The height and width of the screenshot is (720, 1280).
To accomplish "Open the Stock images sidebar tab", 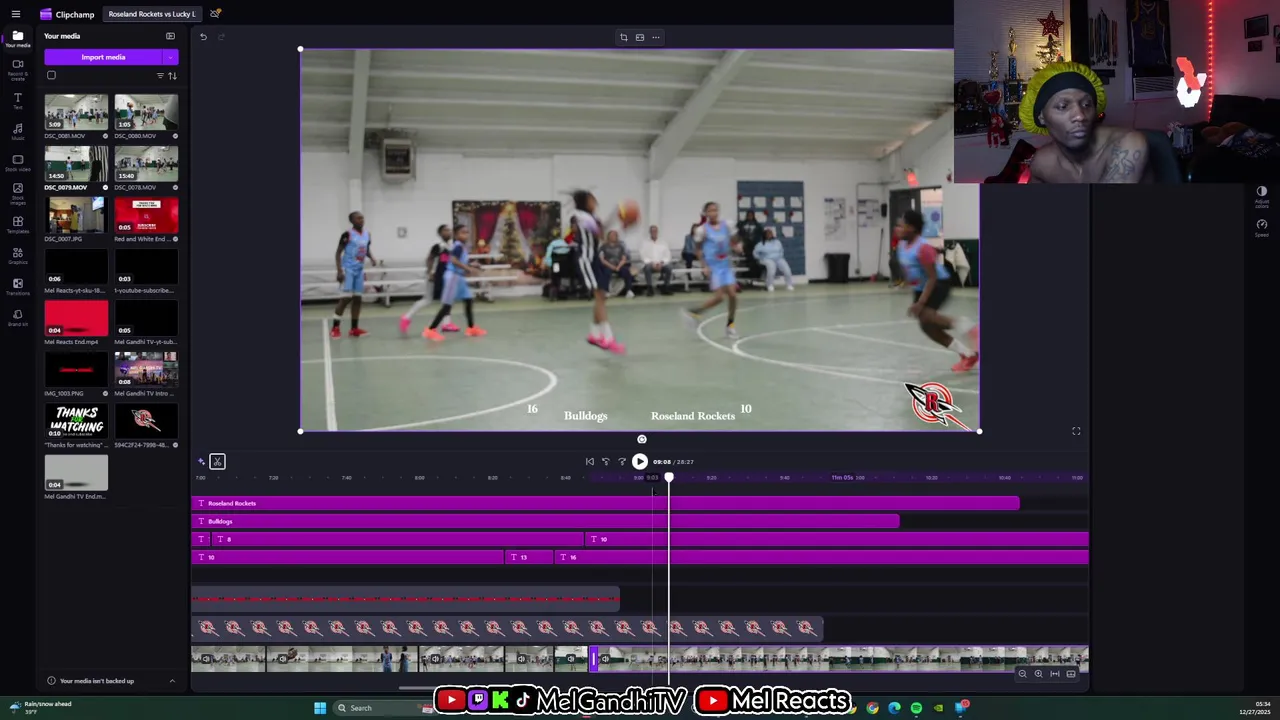I will [x=17, y=193].
